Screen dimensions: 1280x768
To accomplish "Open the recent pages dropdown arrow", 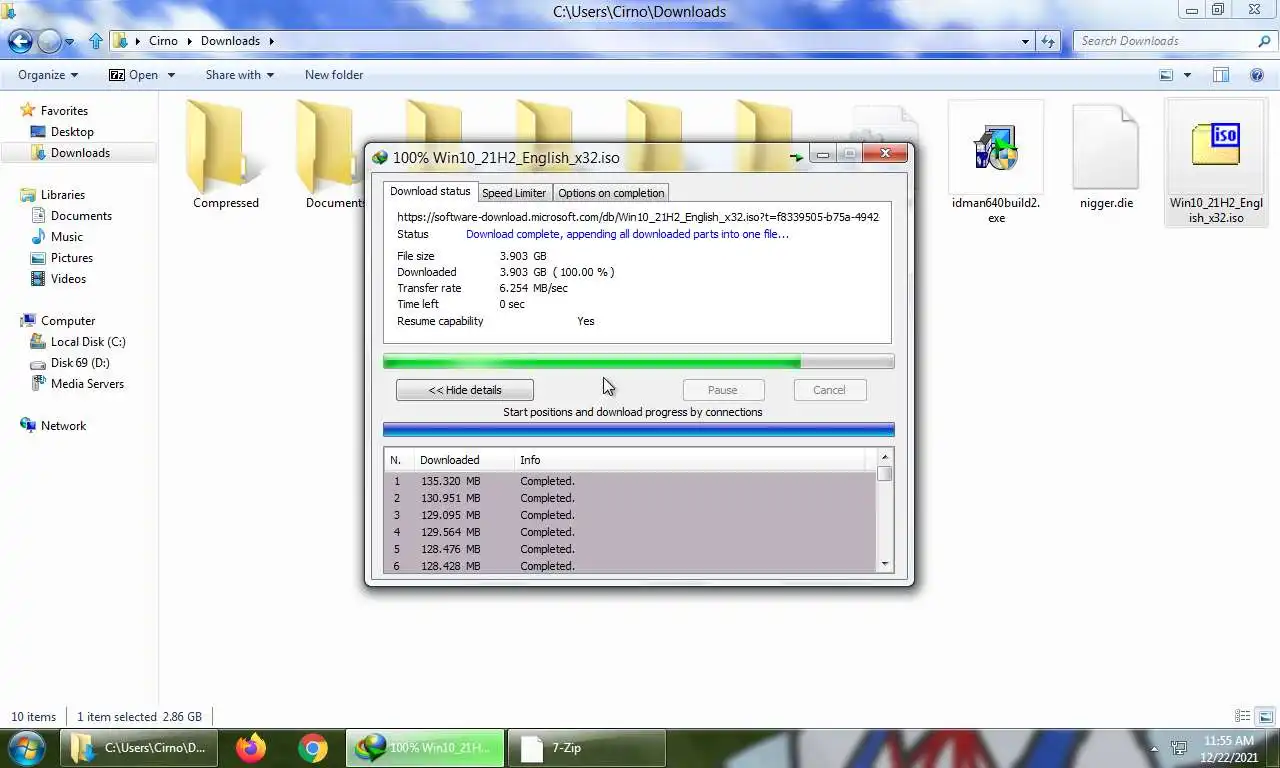I will tap(70, 42).
